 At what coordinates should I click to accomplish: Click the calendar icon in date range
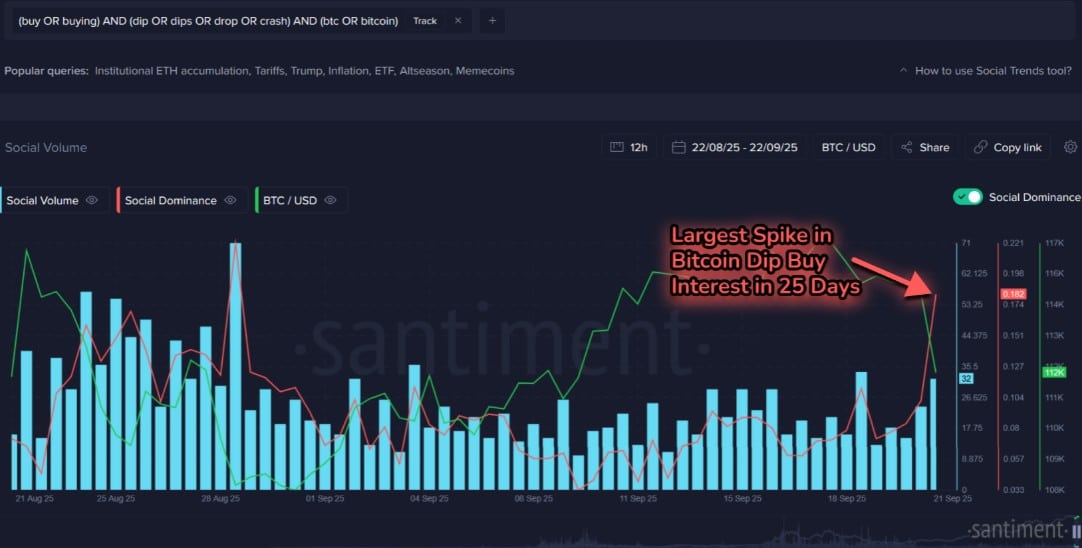point(678,147)
